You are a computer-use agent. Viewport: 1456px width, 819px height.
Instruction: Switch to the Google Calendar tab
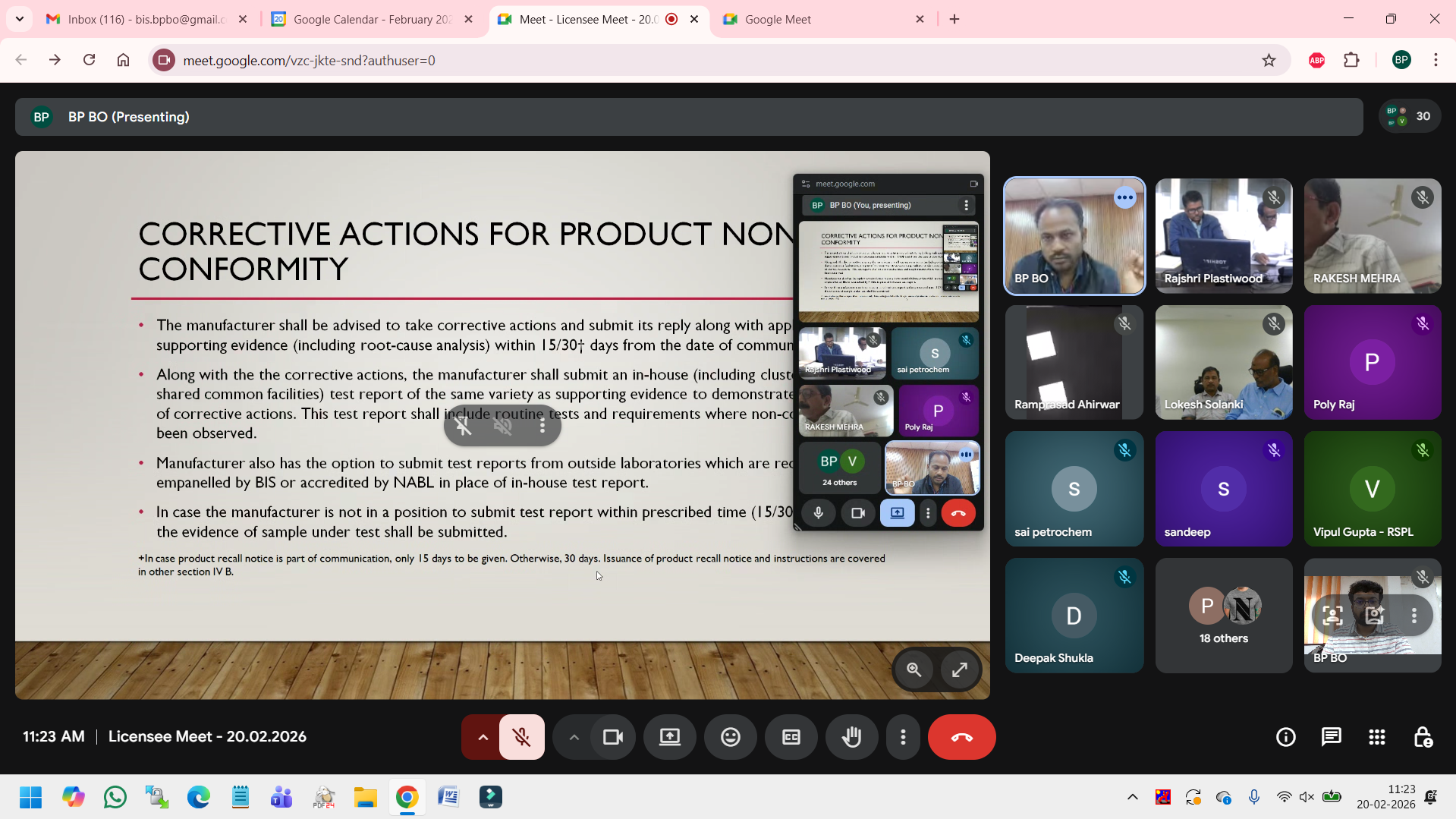[372, 19]
